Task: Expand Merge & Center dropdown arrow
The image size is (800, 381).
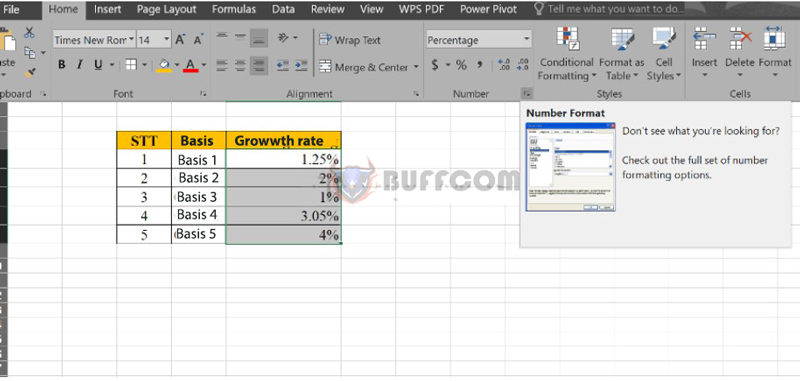Action: pyautogui.click(x=416, y=67)
